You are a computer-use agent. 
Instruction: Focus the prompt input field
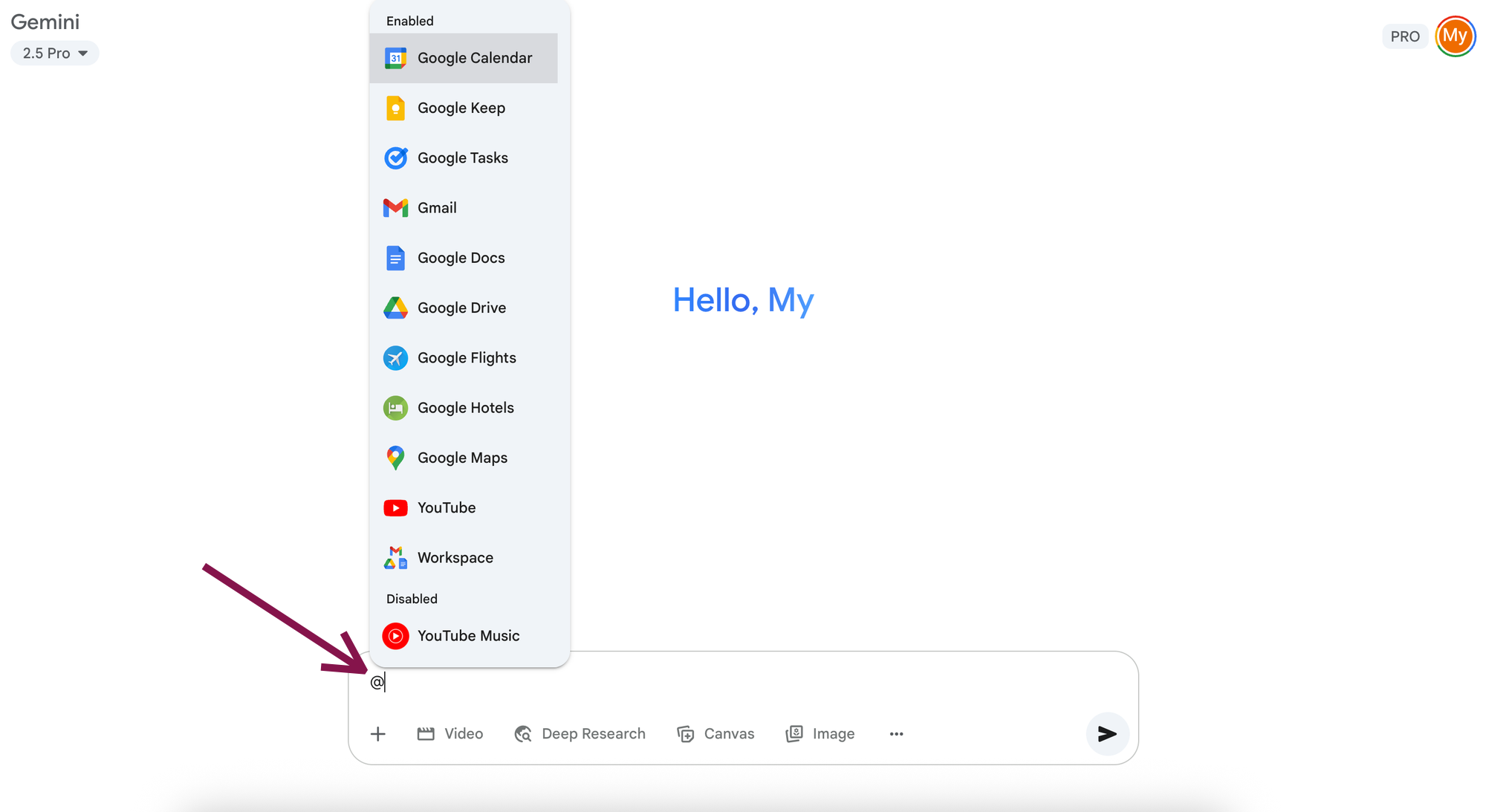[743, 682]
